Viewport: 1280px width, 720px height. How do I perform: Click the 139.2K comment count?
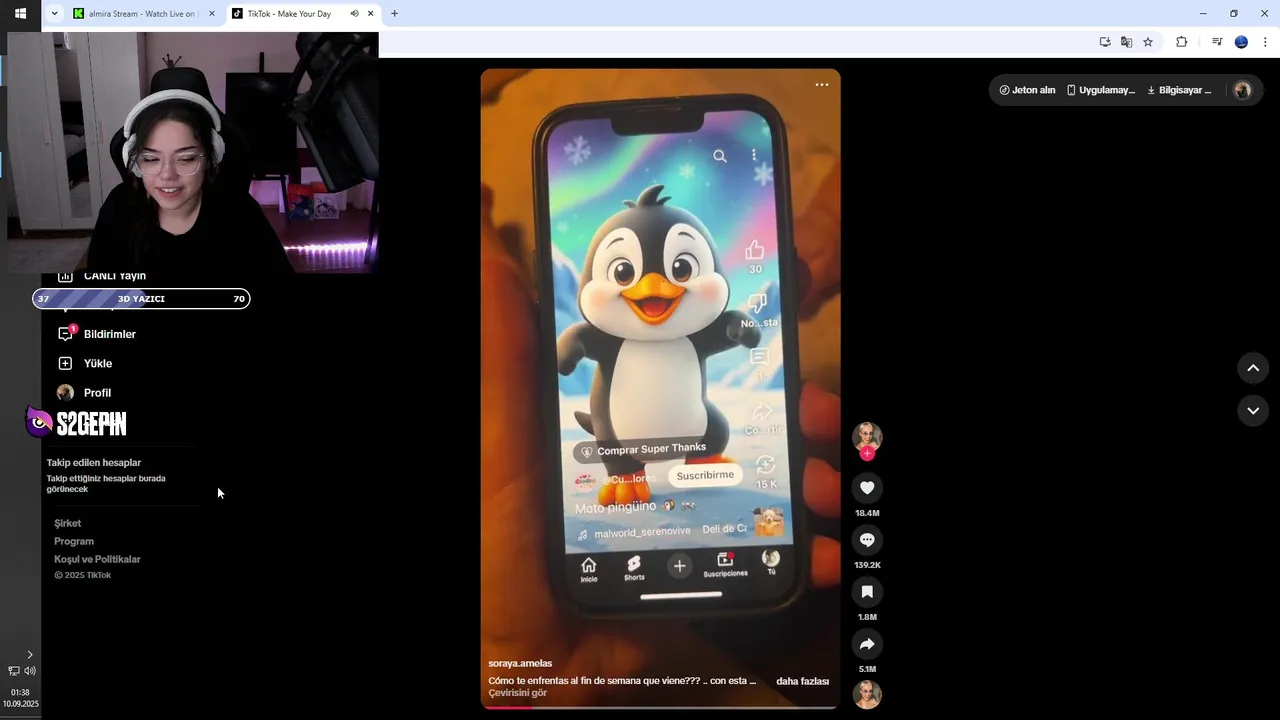click(x=867, y=565)
